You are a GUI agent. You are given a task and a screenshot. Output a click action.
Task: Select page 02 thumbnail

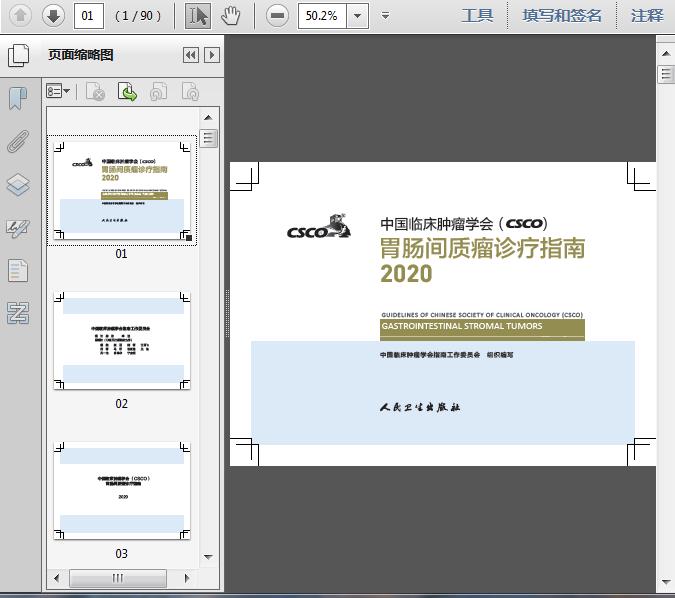[122, 341]
